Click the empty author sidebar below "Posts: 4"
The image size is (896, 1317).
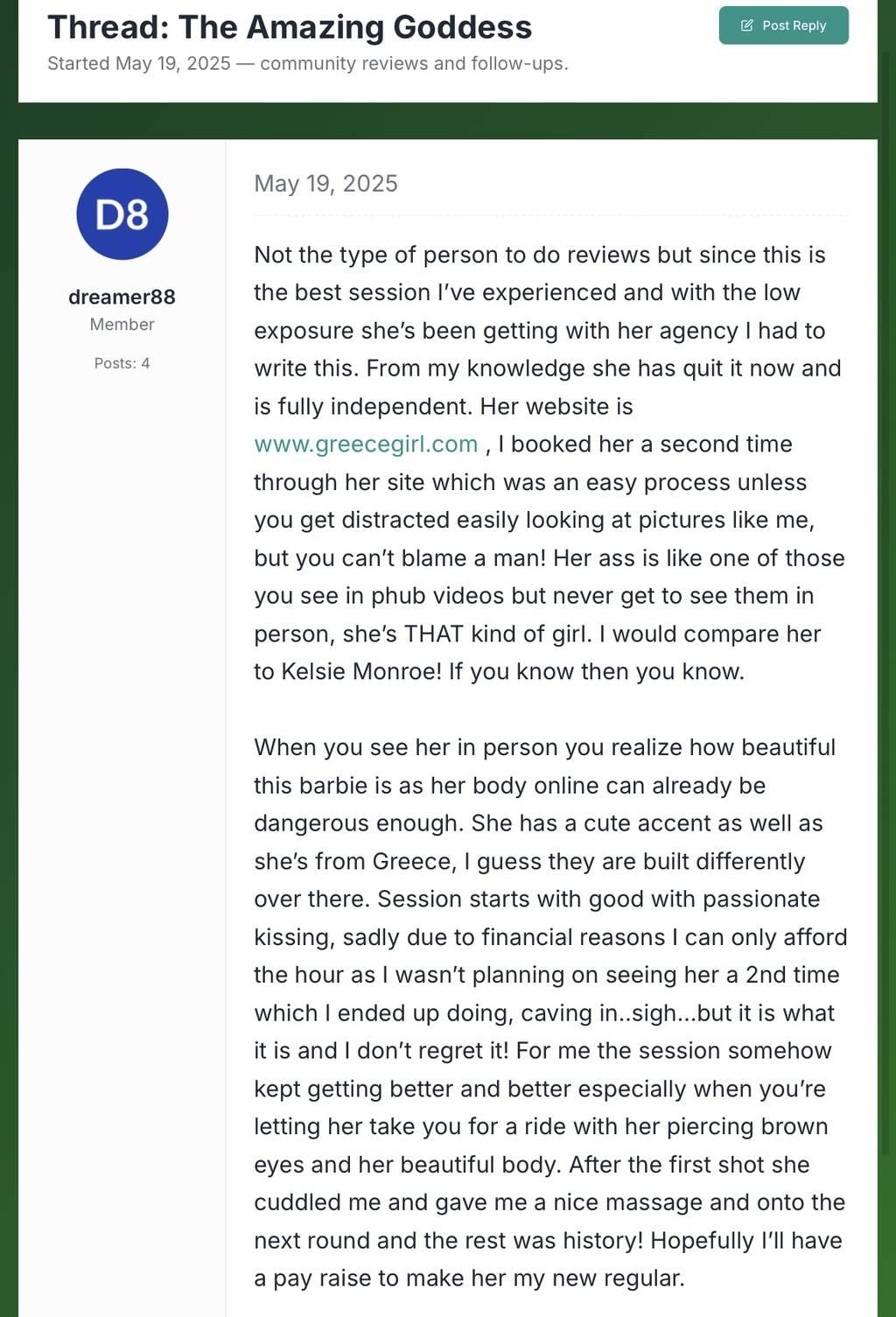pos(122,788)
